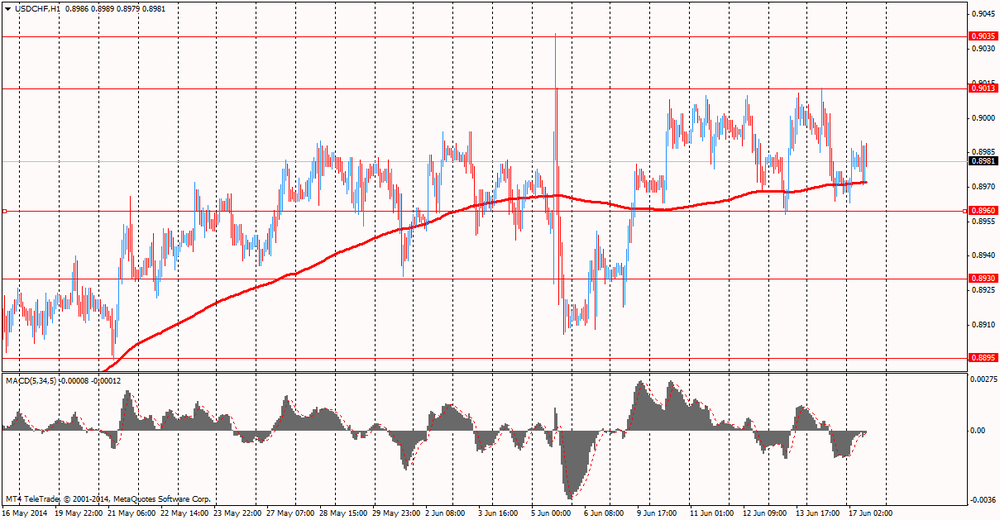This screenshot has width=1000, height=520.
Task: Click the 23 May 22:00 time label
Action: 236,513
